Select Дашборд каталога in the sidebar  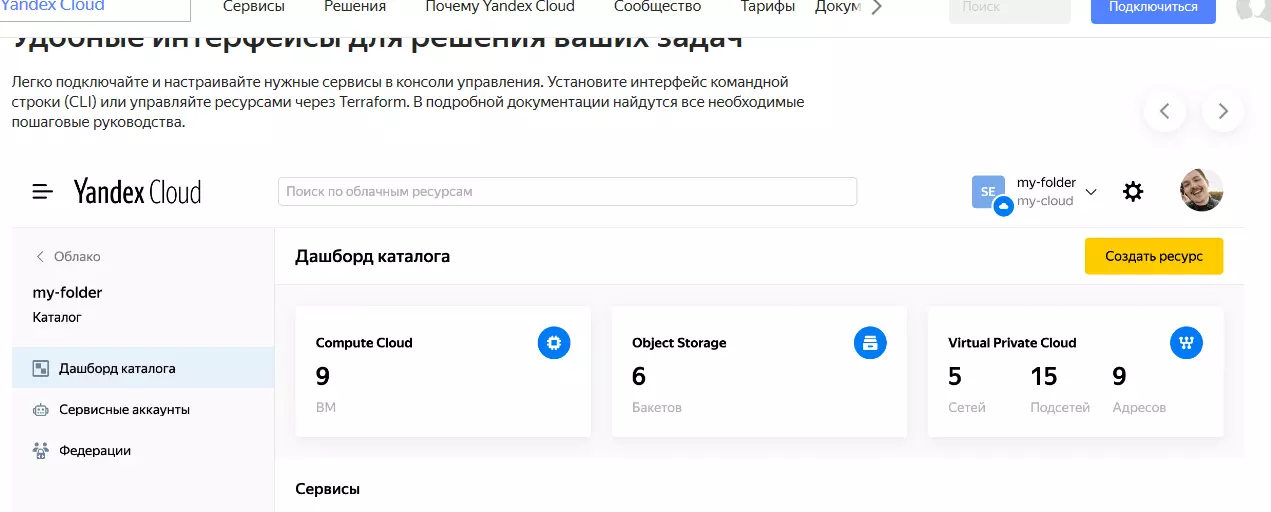143,368
